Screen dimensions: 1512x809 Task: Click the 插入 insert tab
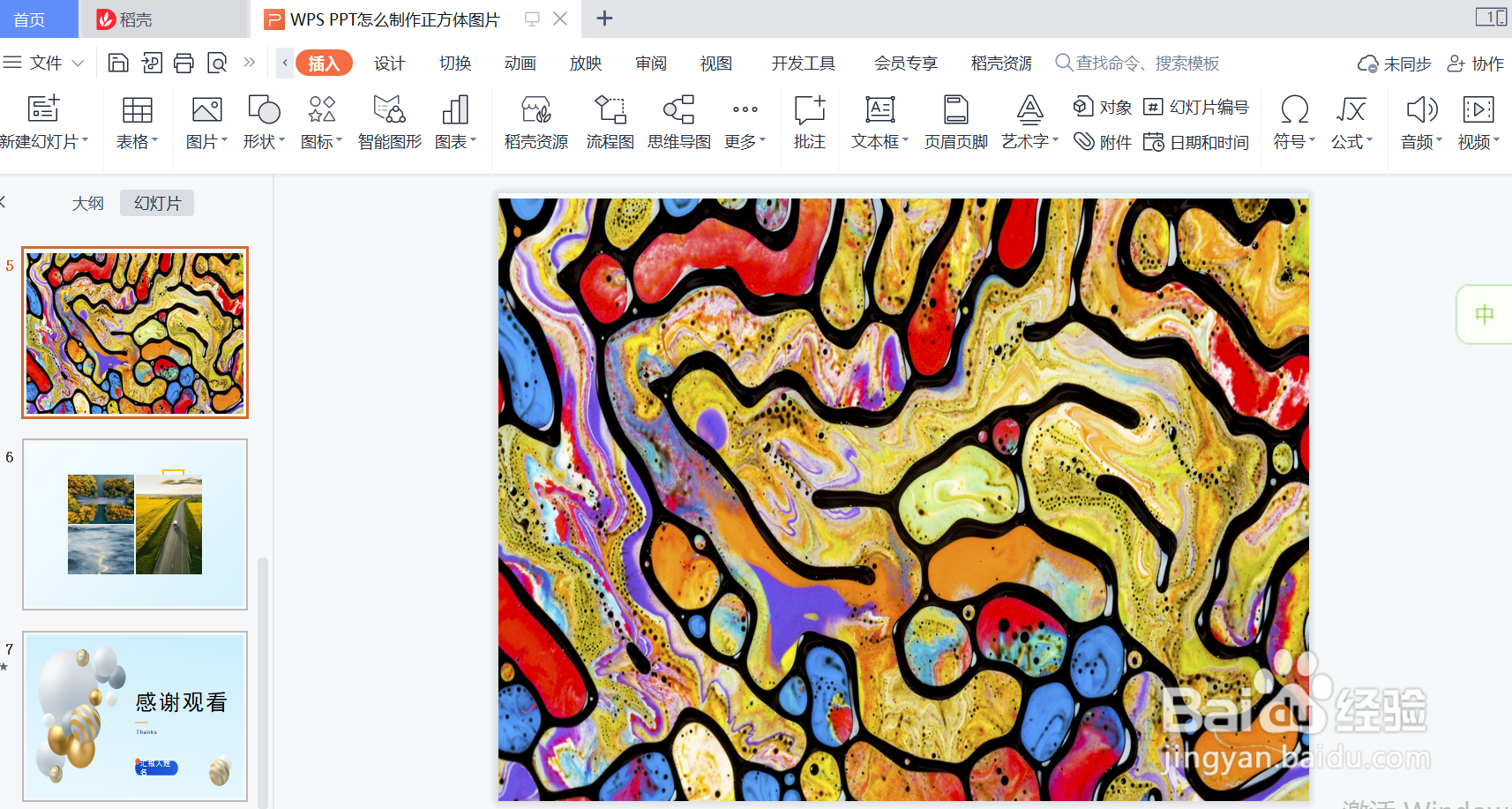[324, 63]
